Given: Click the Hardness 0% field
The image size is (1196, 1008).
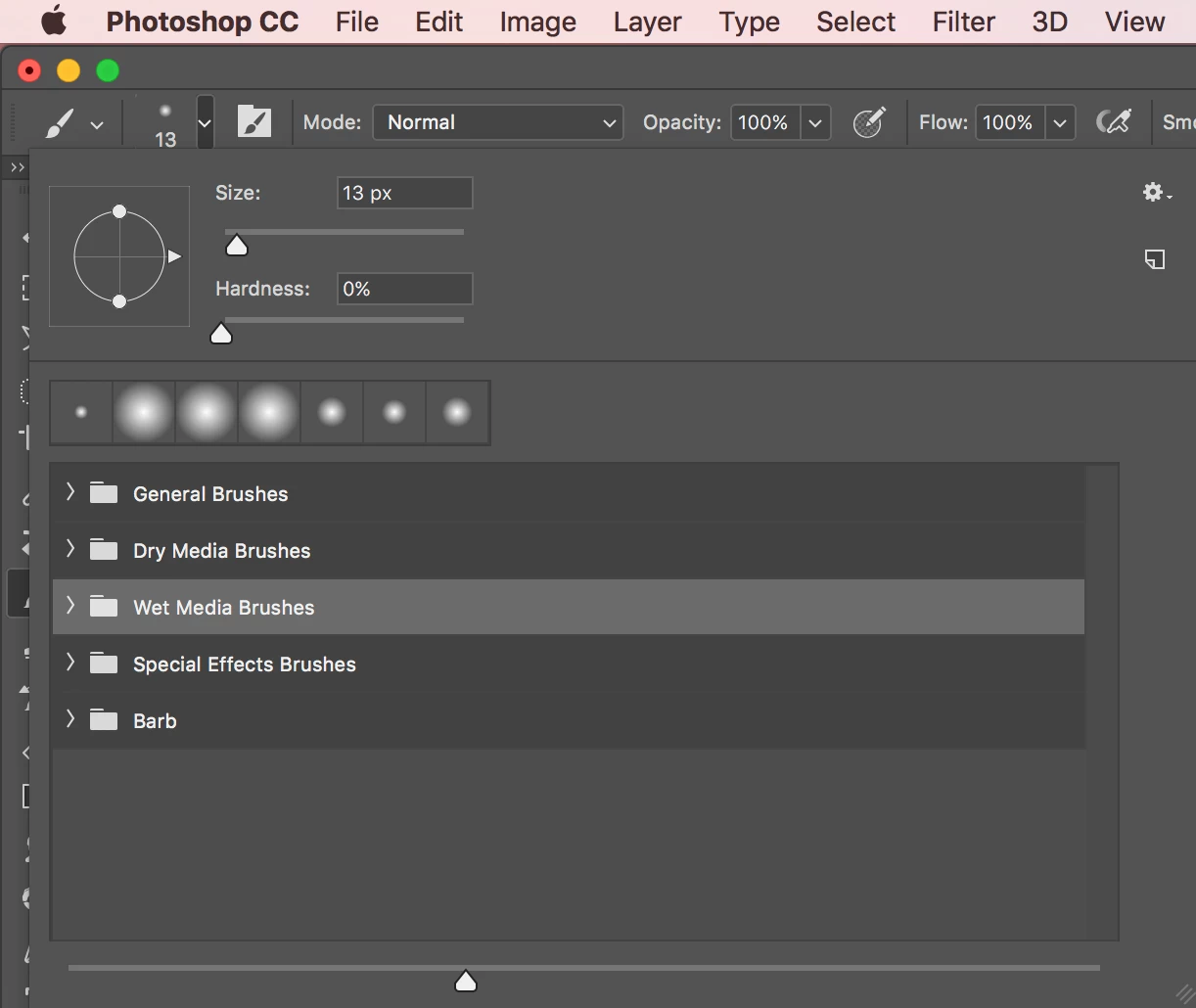Looking at the screenshot, I should click(405, 289).
